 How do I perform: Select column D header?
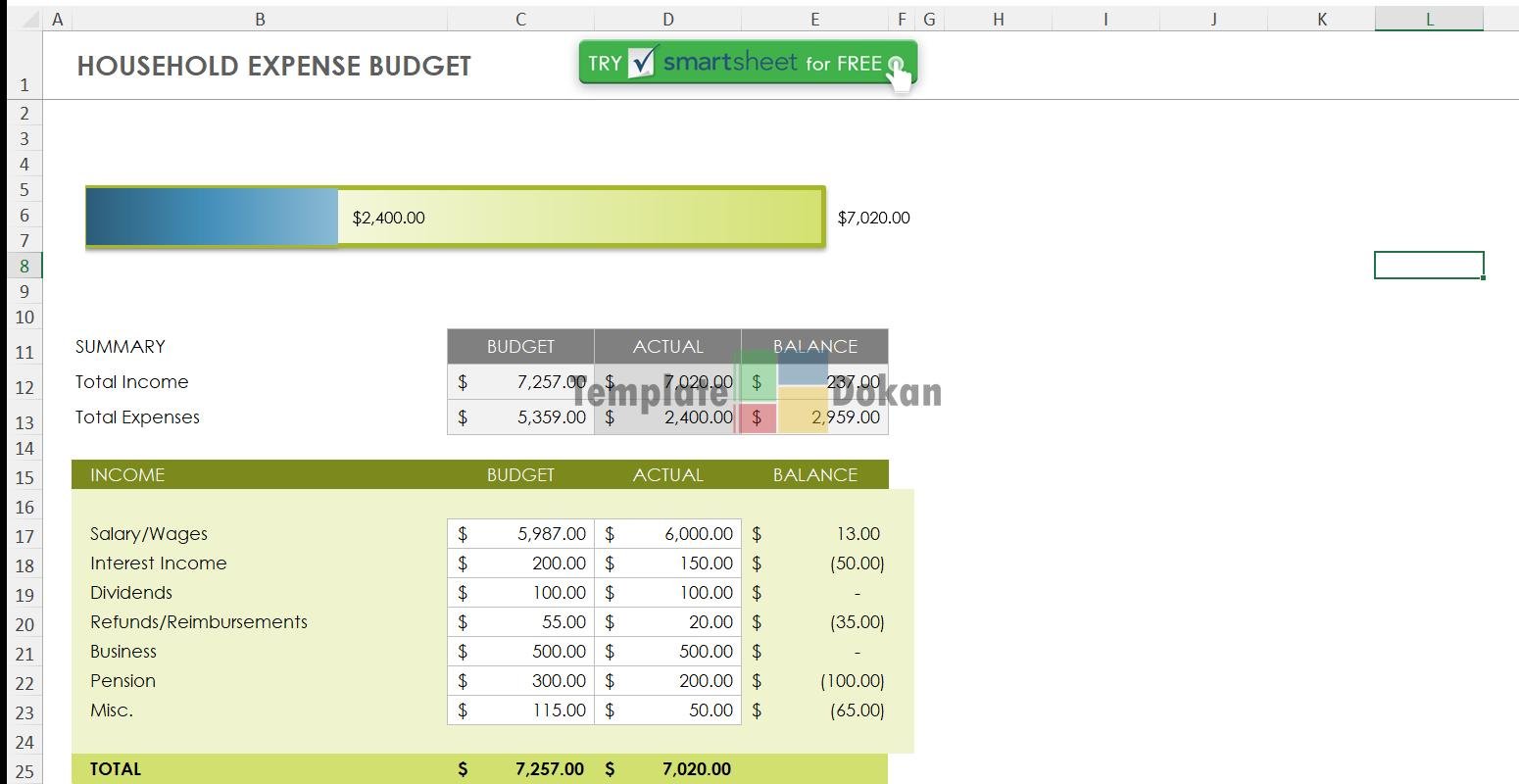[x=667, y=19]
